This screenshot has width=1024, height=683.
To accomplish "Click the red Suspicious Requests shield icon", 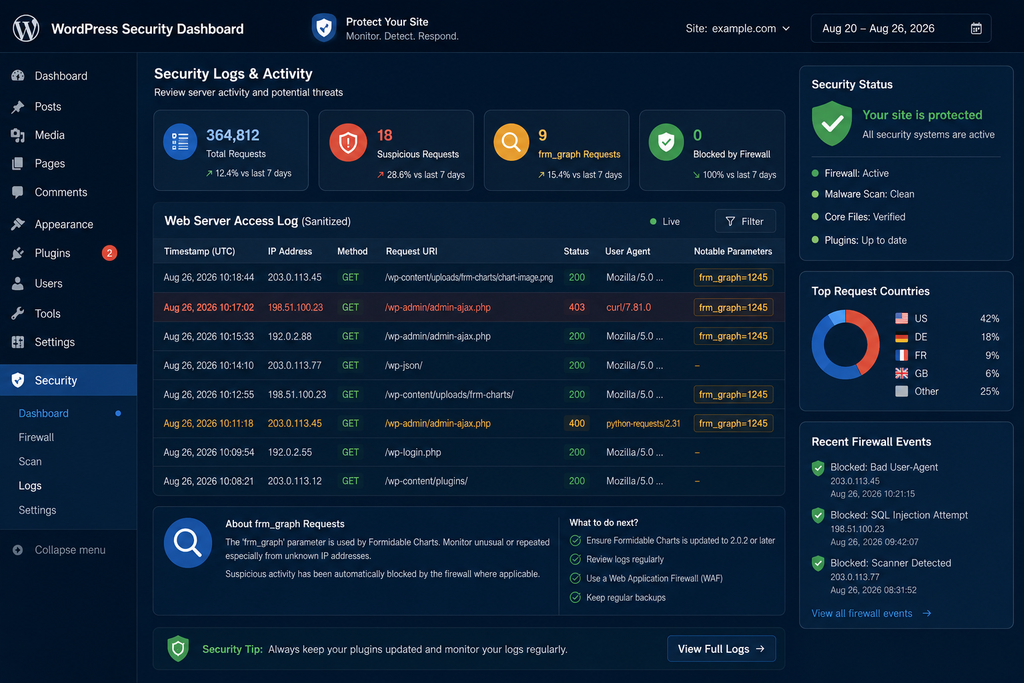I will [348, 142].
